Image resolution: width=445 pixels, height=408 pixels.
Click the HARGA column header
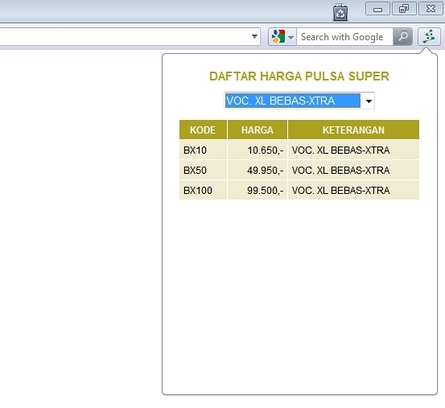[x=257, y=130]
